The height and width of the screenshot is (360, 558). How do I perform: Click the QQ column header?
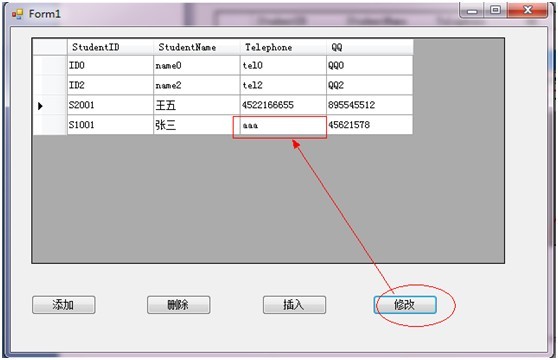tap(370, 47)
